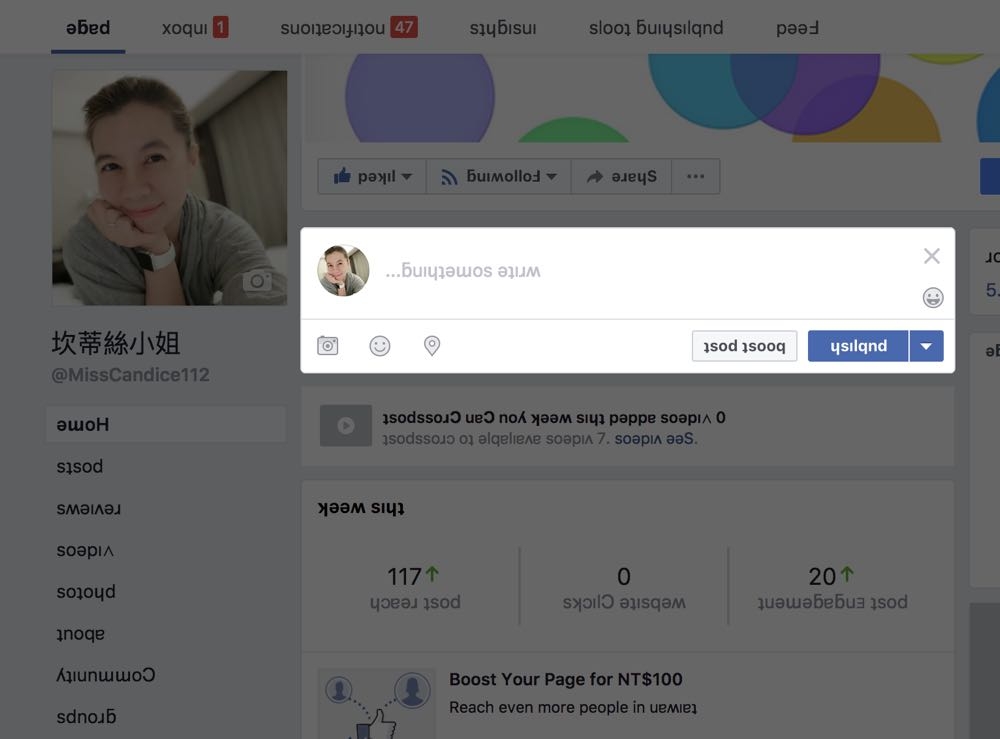Click the Inbox red badge showing 1
The height and width of the screenshot is (739, 1000).
221,27
